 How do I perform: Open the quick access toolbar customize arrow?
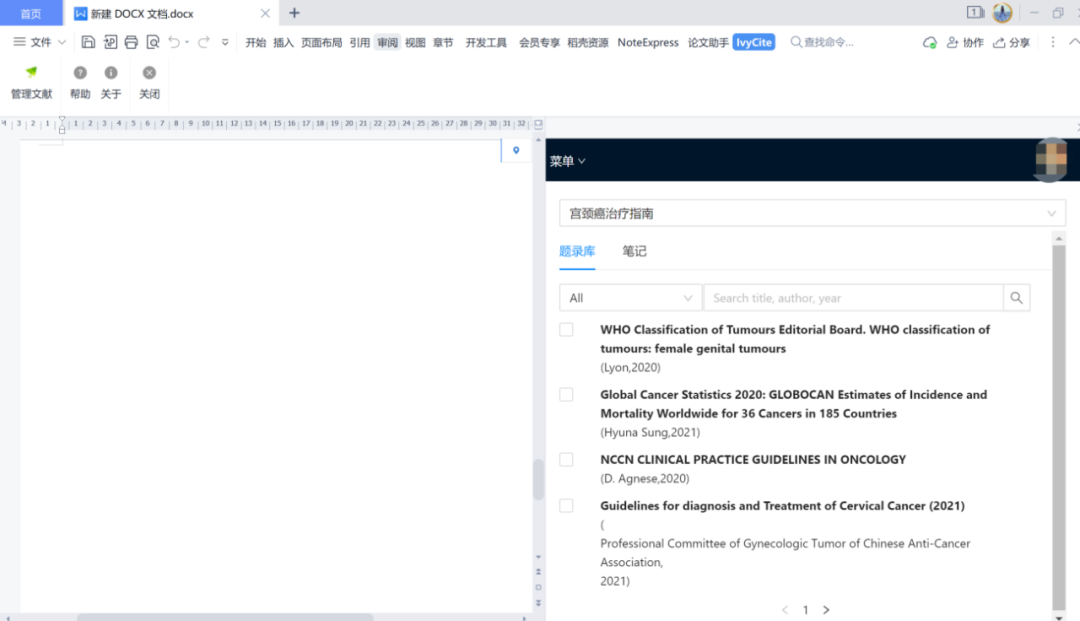(225, 43)
